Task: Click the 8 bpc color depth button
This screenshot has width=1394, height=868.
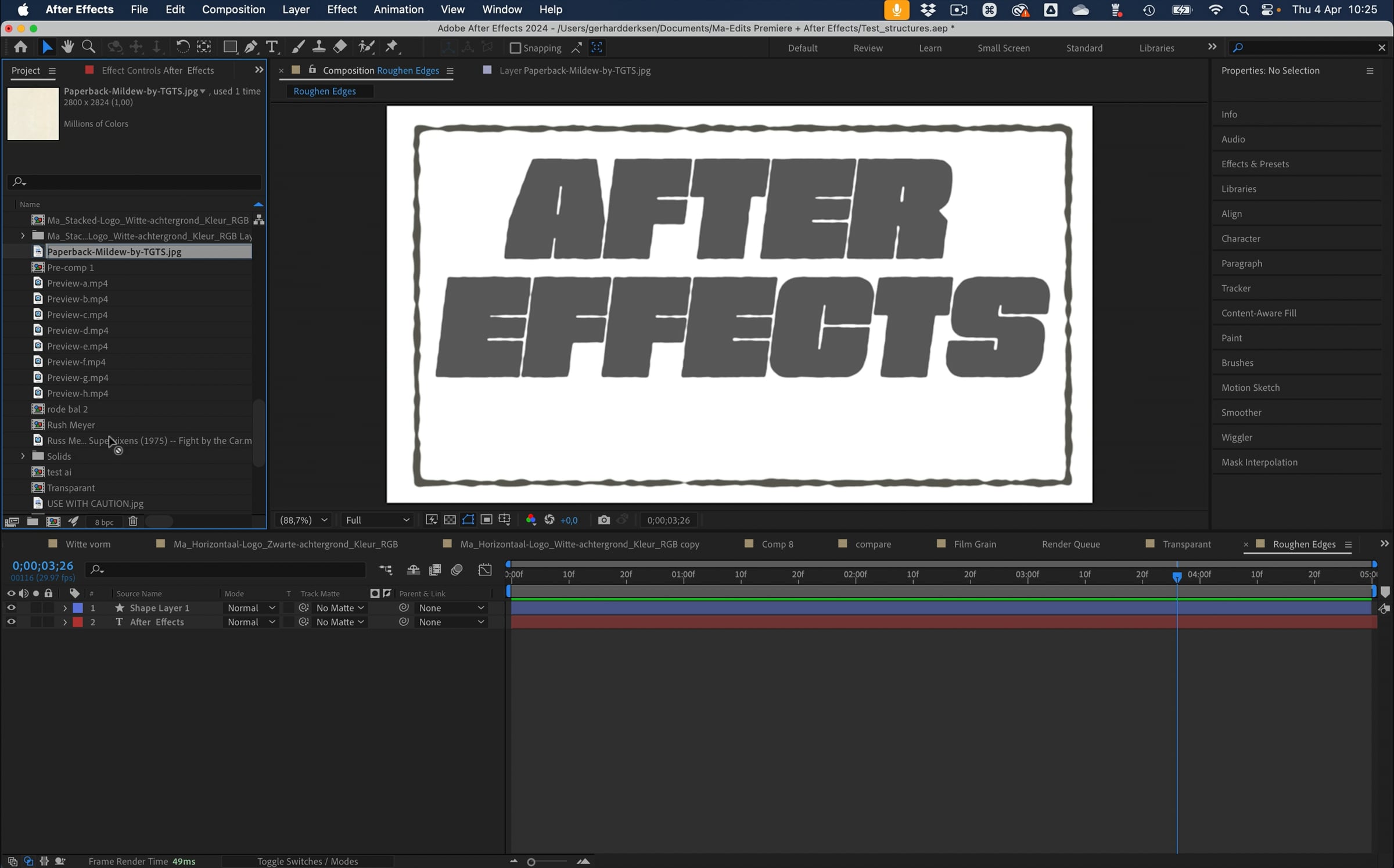Action: pyautogui.click(x=104, y=522)
